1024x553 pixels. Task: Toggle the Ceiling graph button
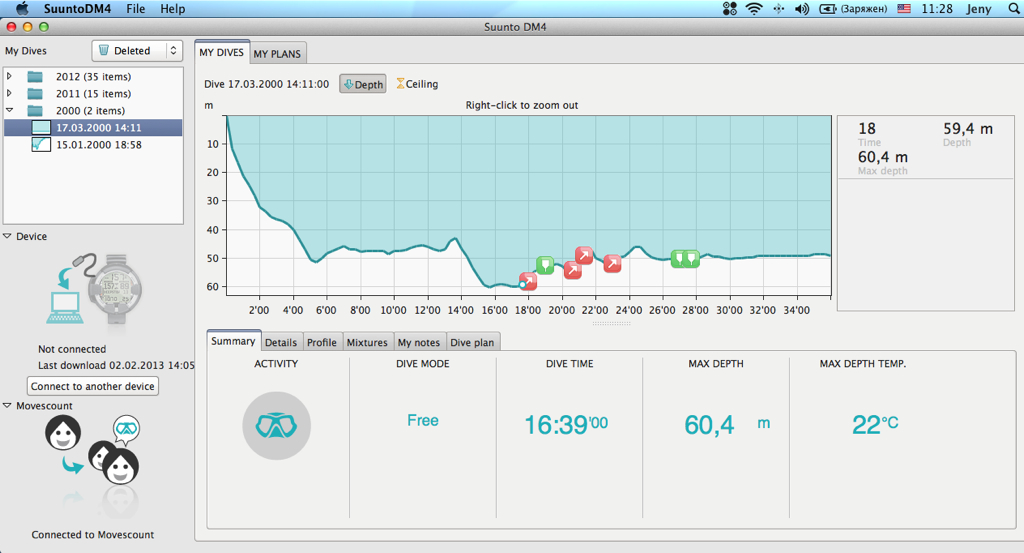[x=417, y=85]
